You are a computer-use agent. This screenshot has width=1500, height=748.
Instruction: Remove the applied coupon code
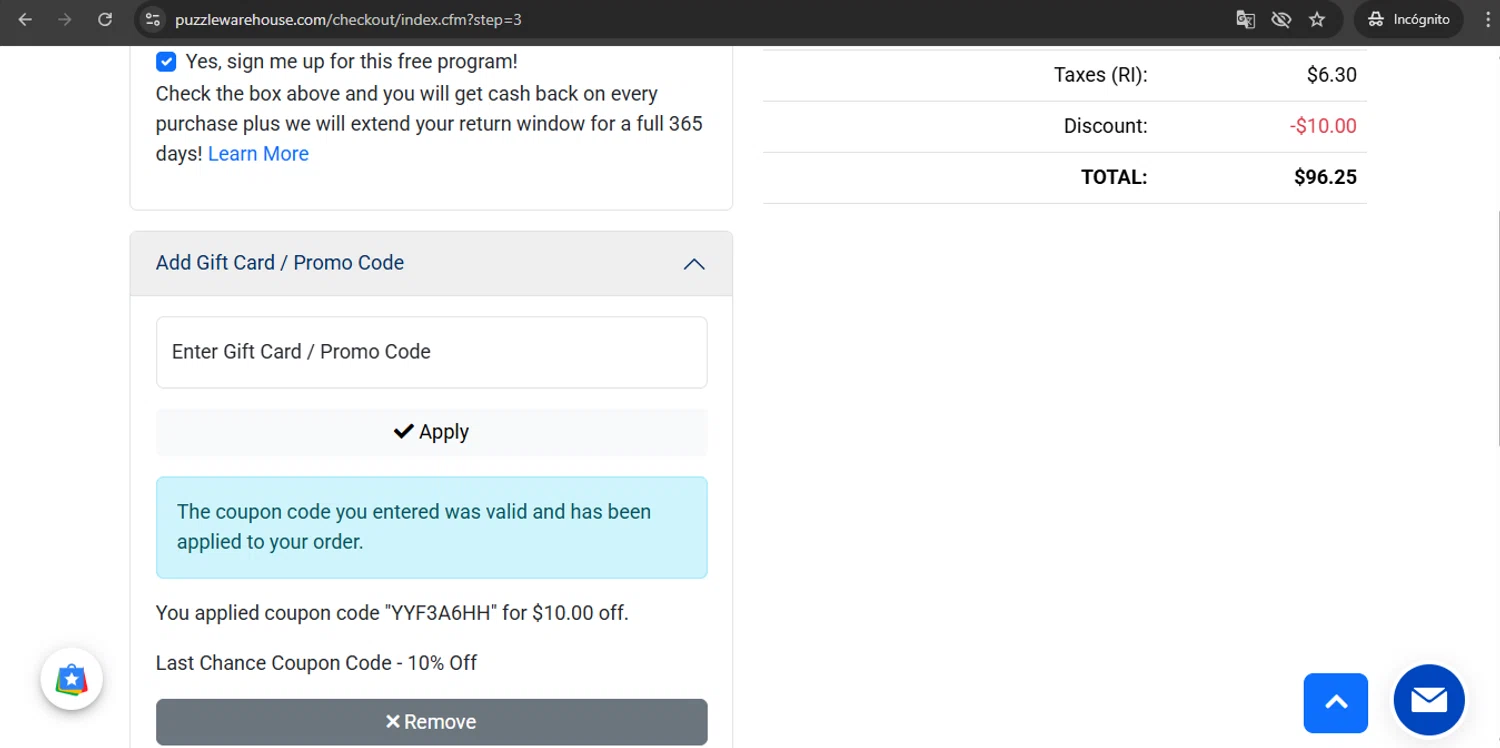[431, 722]
